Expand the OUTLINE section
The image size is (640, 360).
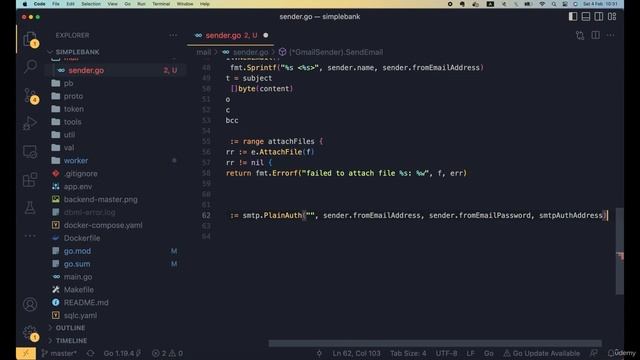pyautogui.click(x=70, y=328)
